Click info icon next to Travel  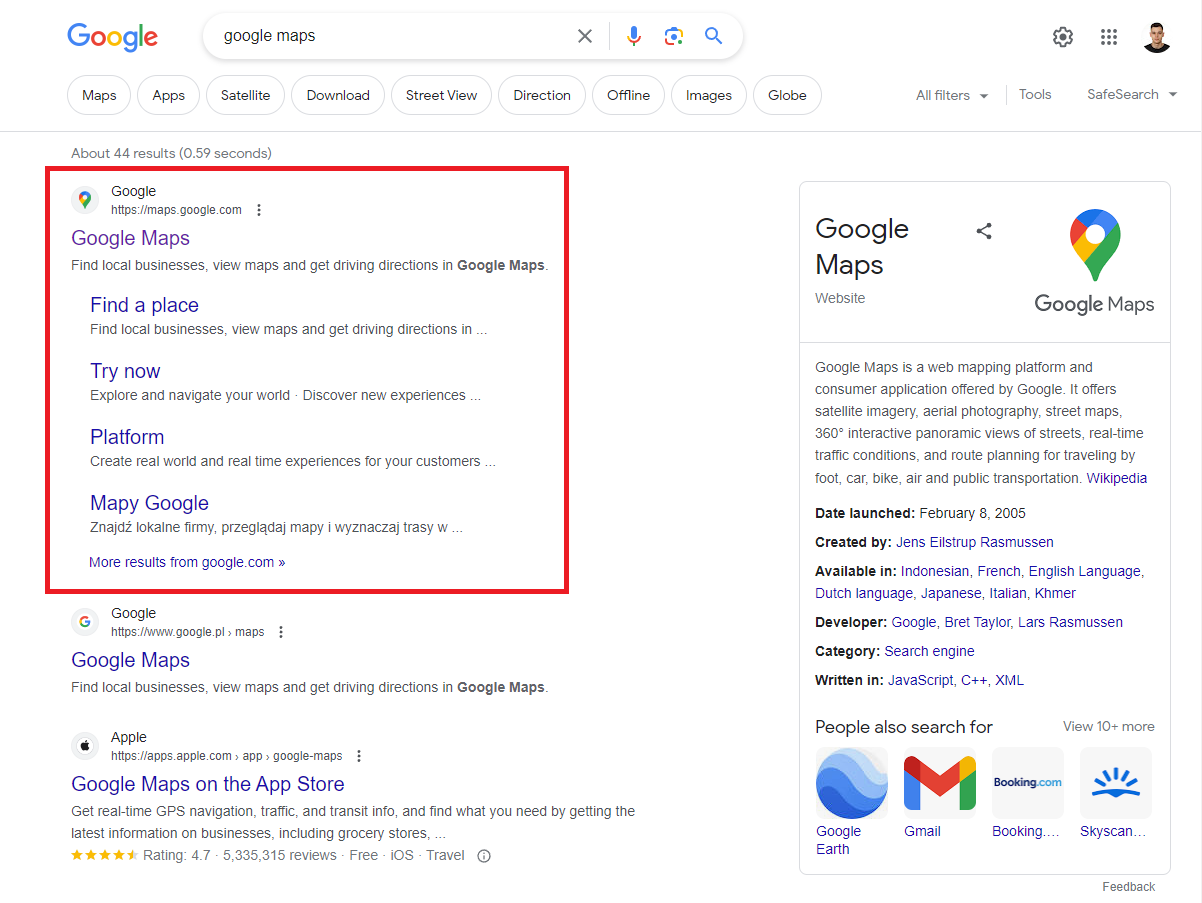click(x=484, y=856)
